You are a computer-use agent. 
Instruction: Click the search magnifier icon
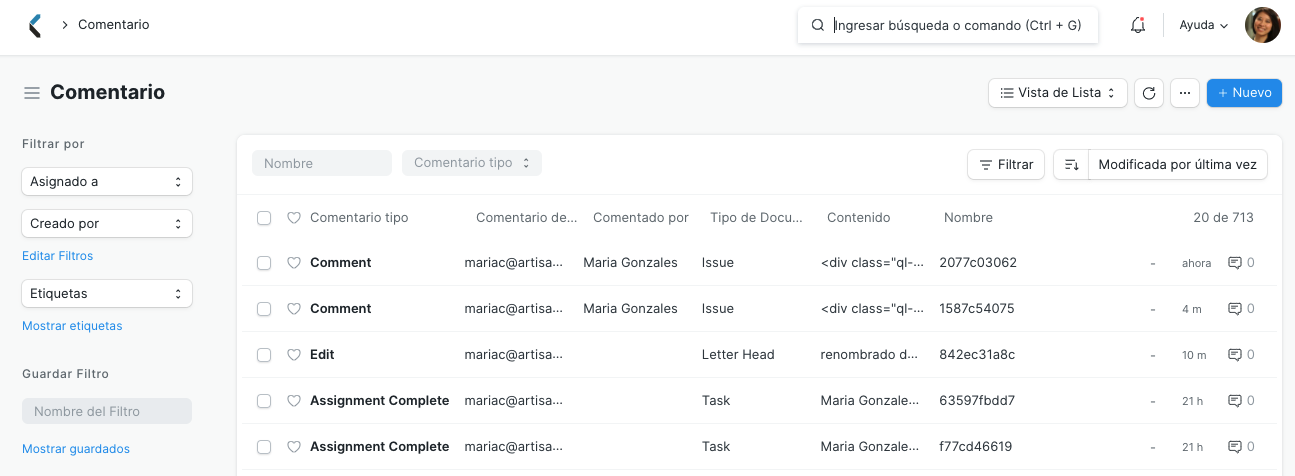818,25
